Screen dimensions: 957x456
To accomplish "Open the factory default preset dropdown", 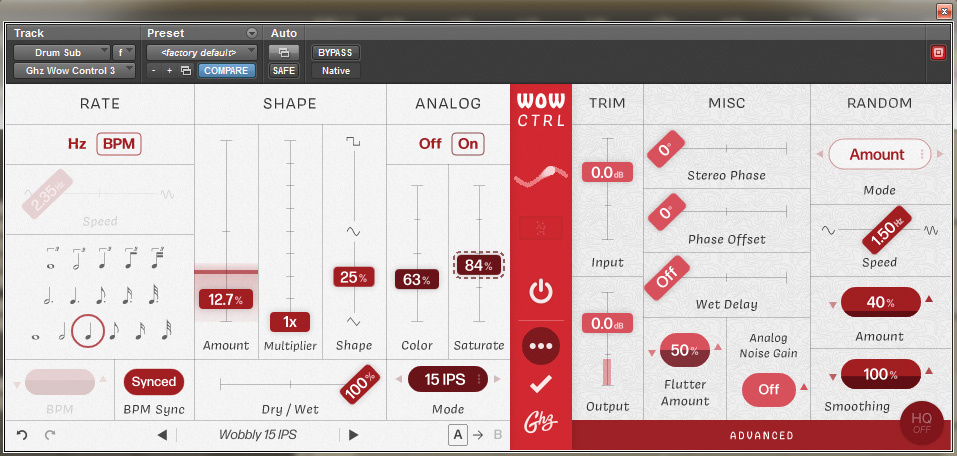I will (x=201, y=52).
